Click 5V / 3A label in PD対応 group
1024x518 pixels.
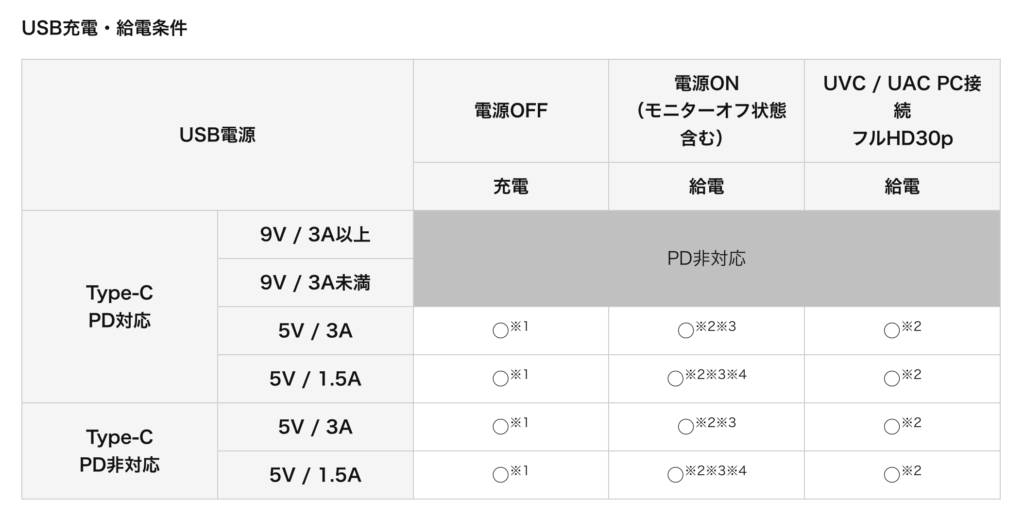[314, 331]
